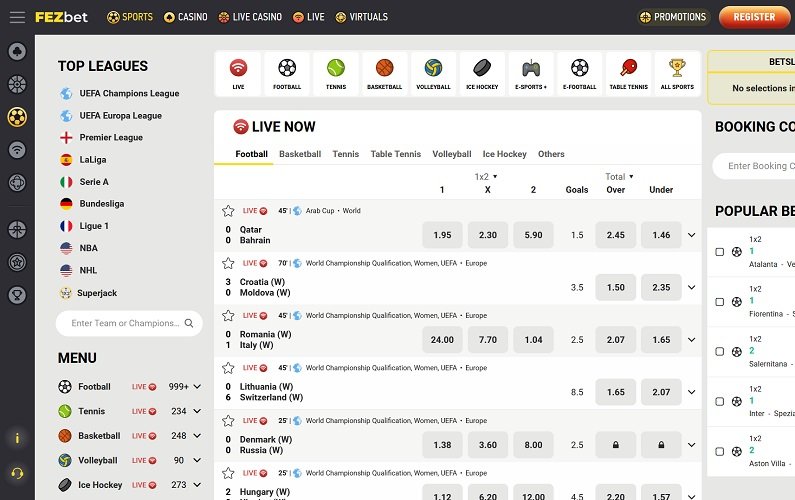Open the E-Sports gamepad tile

(x=531, y=74)
